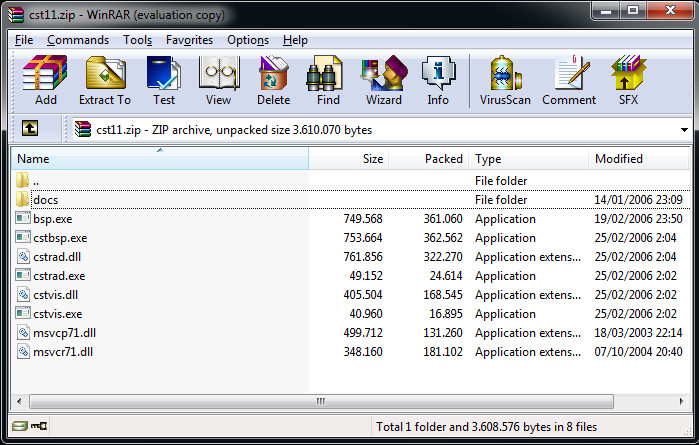Click the cstvis.dll file icon
This screenshot has height=445, width=699.
[x=23, y=294]
